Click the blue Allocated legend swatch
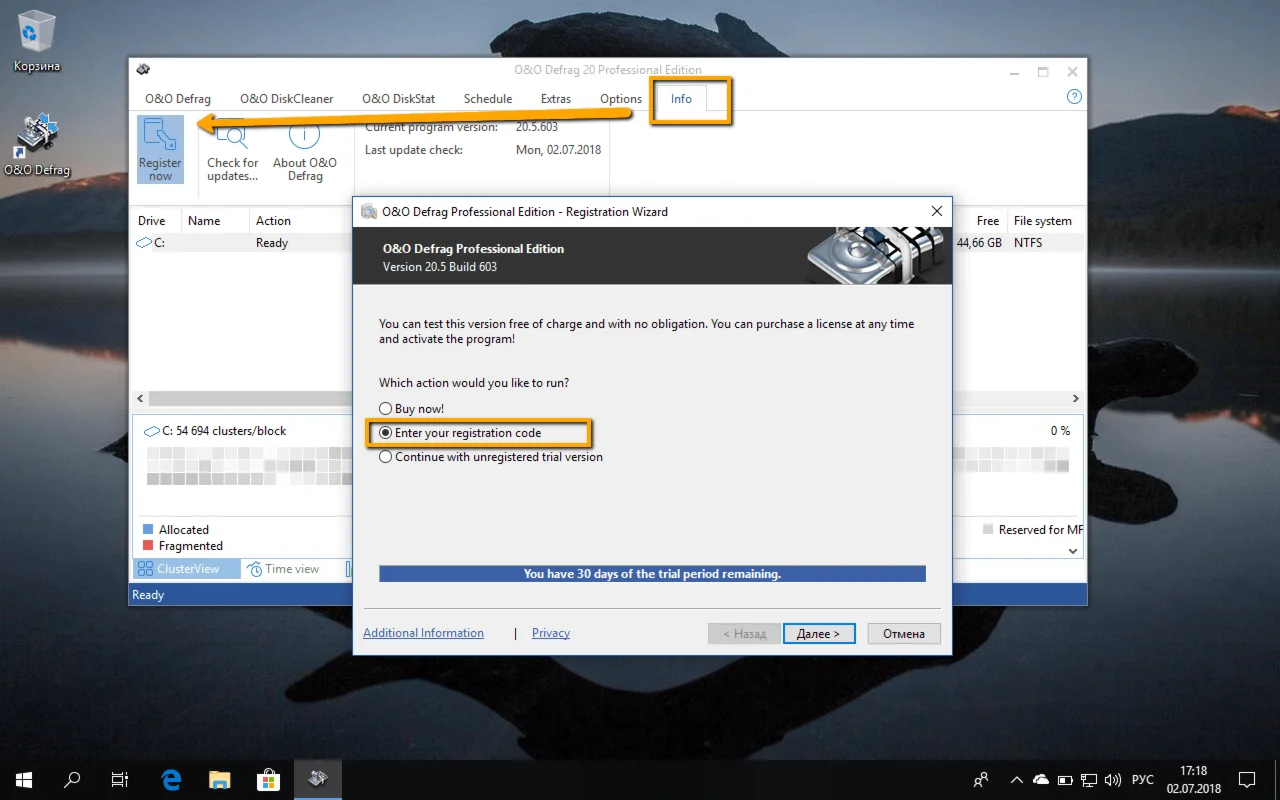This screenshot has height=800, width=1280. pos(148,530)
